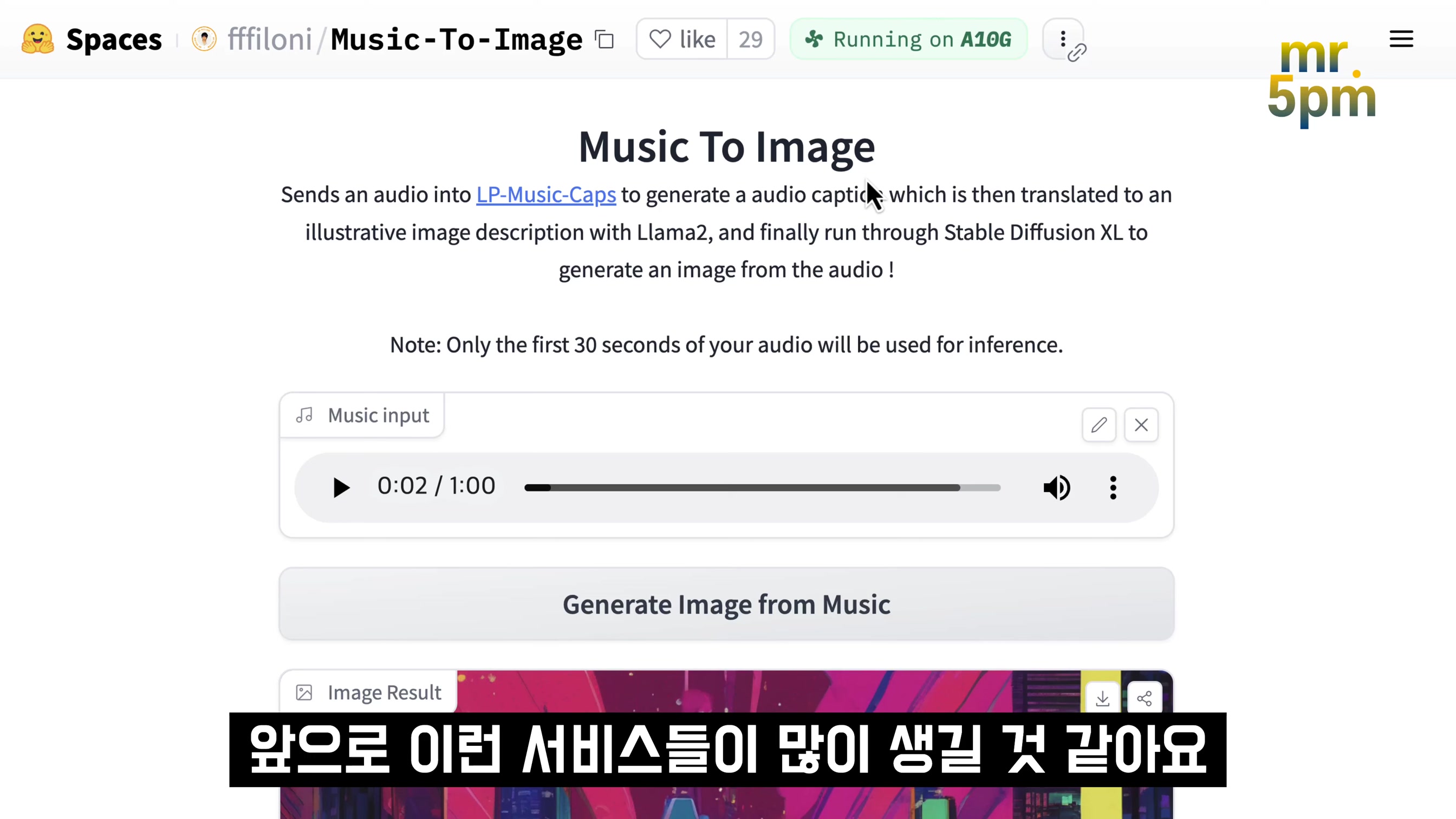Click the Music To Image heading
The width and height of the screenshot is (1456, 819).
point(727,147)
